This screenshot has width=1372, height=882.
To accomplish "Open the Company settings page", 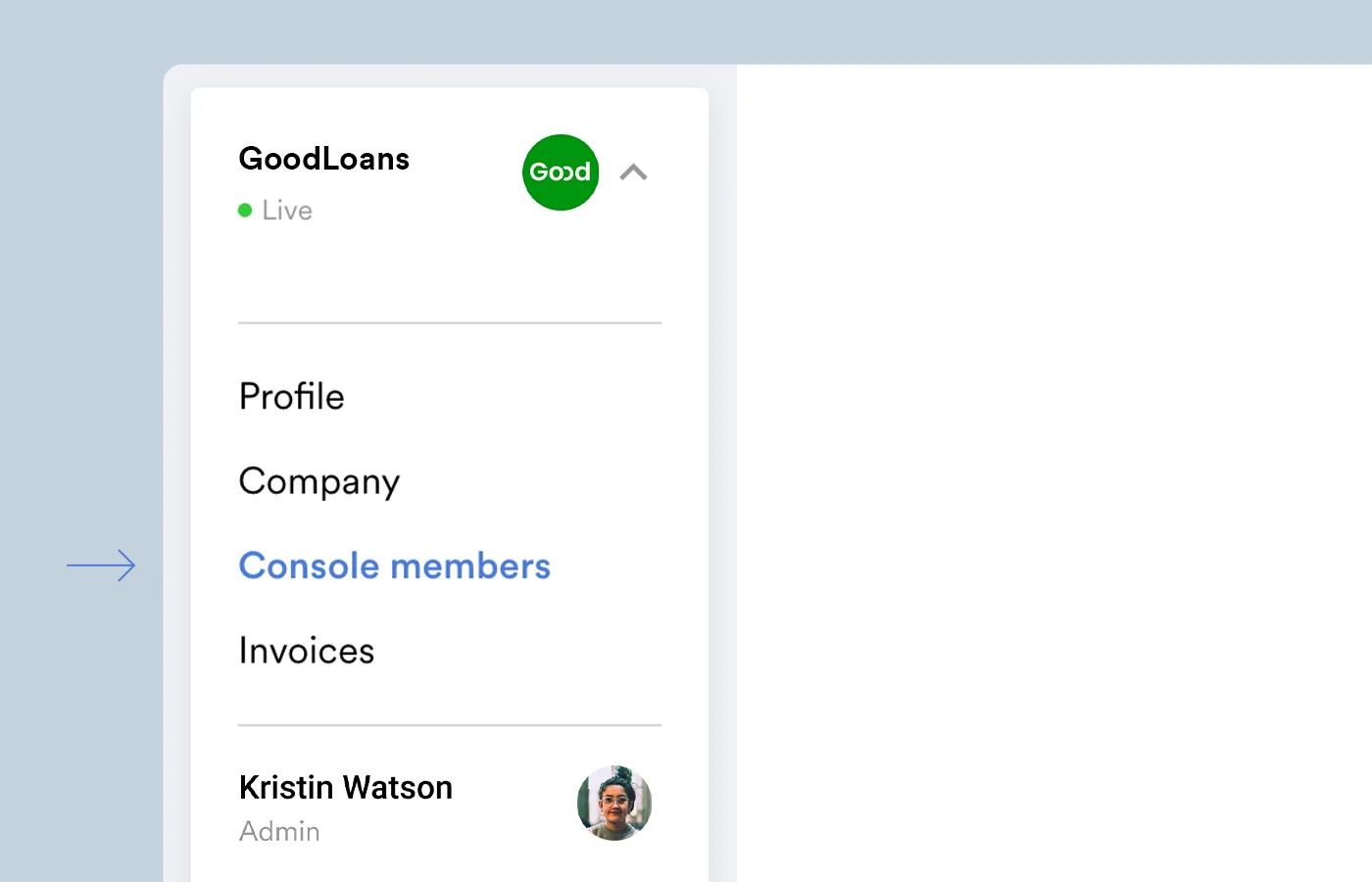I will click(319, 481).
